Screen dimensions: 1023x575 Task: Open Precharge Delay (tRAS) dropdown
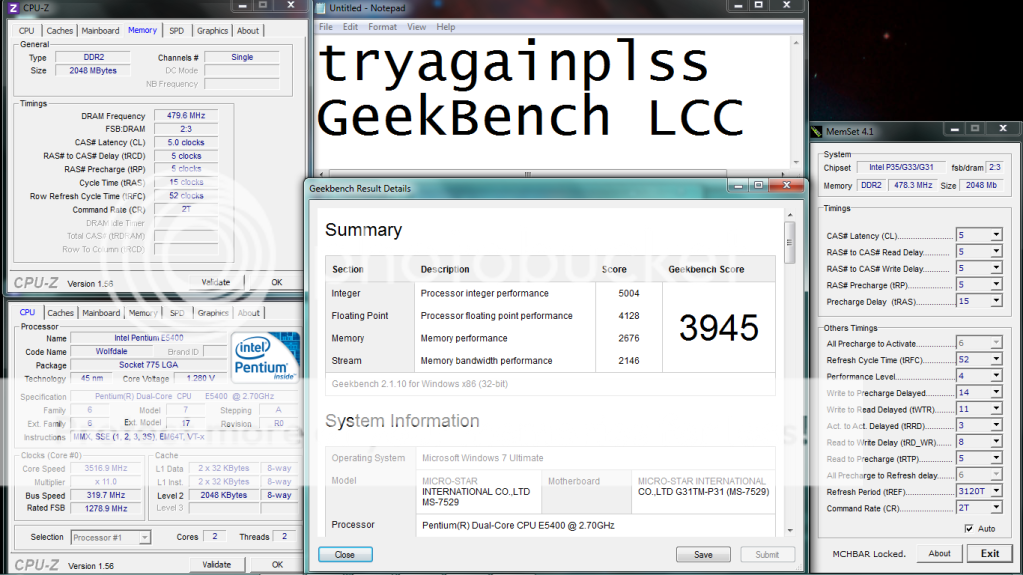996,301
